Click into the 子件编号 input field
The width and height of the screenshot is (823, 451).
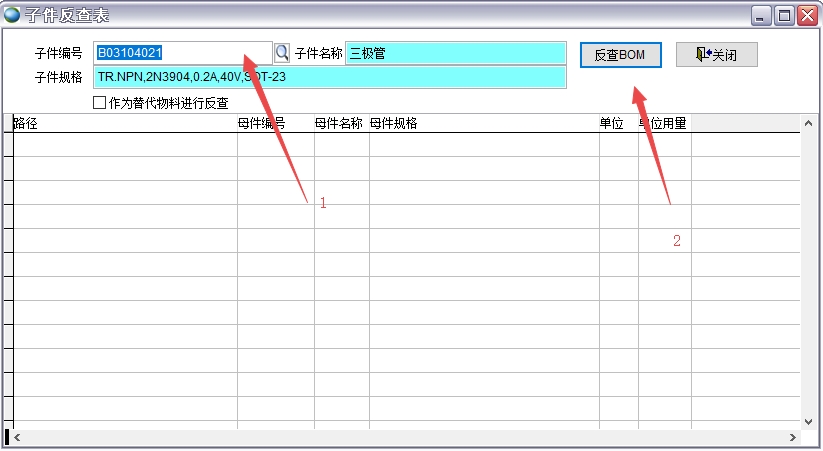point(182,53)
